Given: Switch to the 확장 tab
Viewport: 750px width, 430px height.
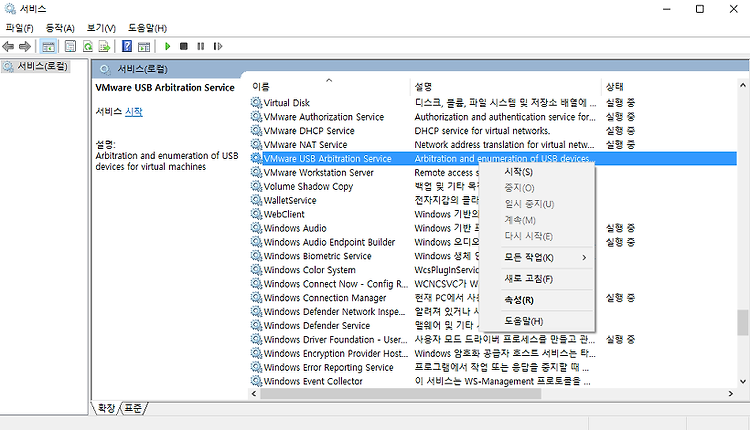Looking at the screenshot, I should (x=106, y=408).
